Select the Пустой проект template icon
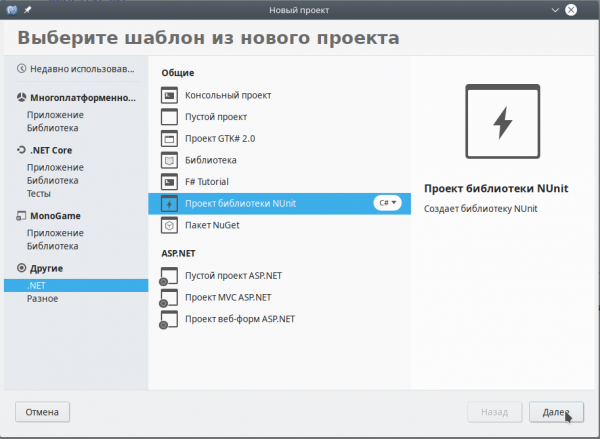600x439 pixels. (x=170, y=117)
